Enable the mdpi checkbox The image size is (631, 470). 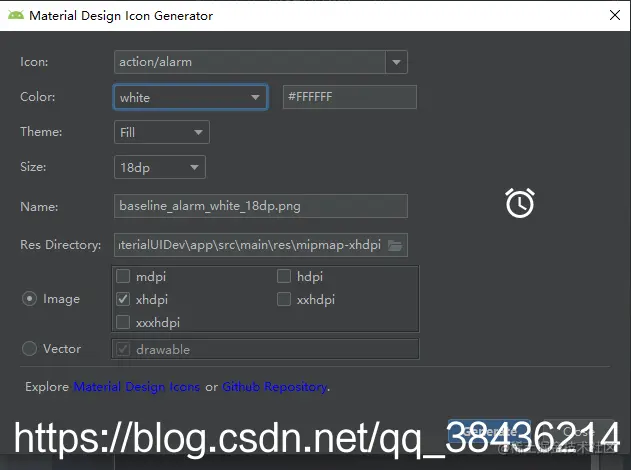(123, 276)
